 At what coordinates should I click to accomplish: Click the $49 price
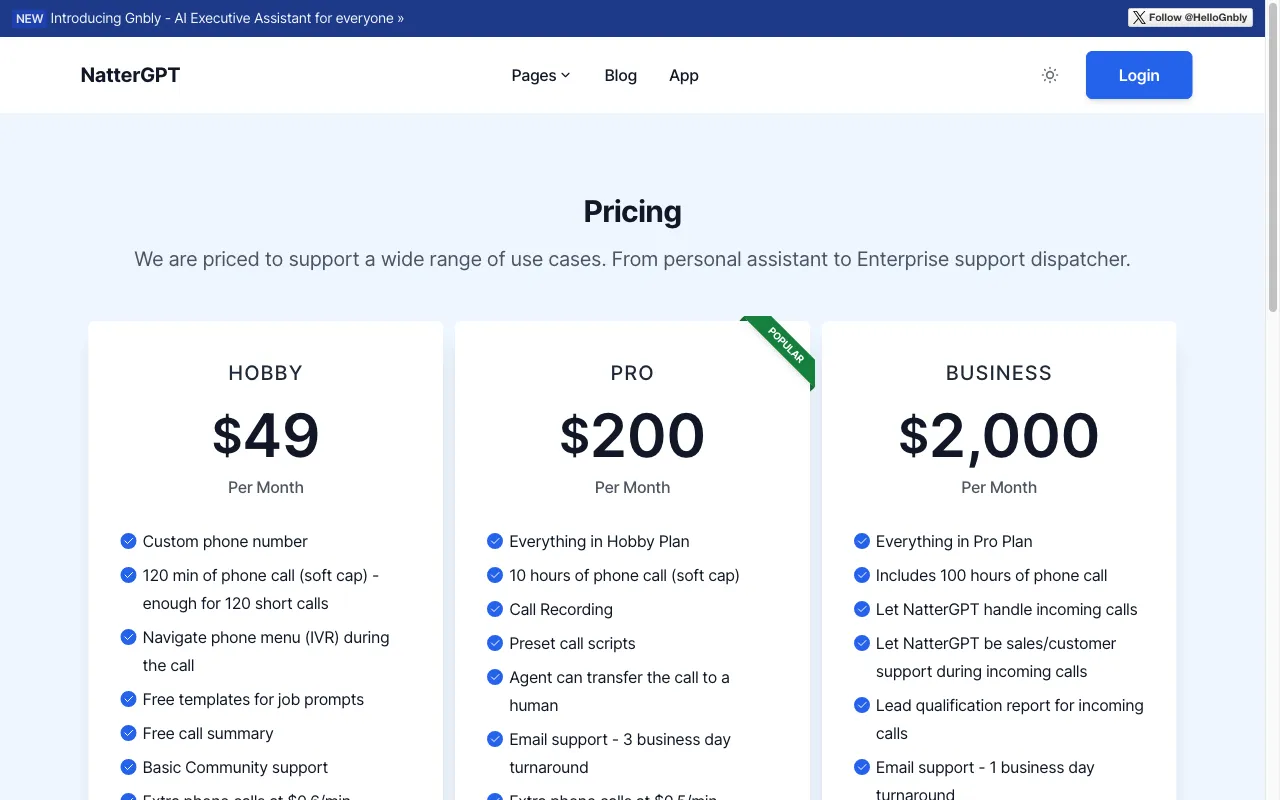[x=265, y=435]
